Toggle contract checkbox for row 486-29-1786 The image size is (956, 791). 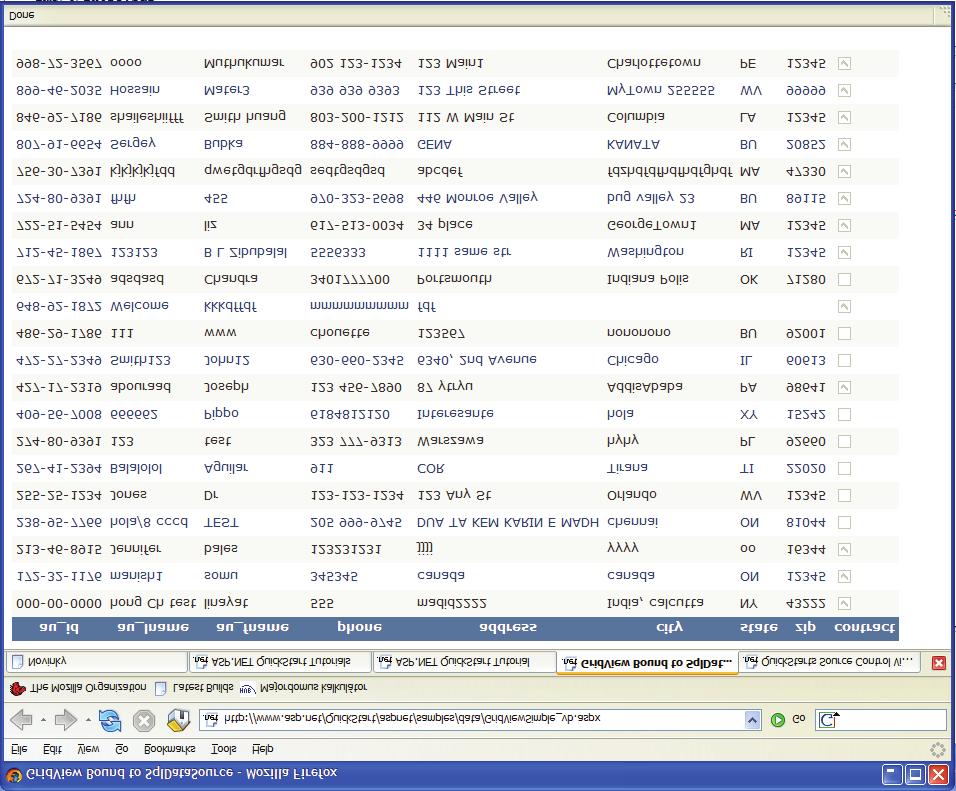[x=844, y=334]
